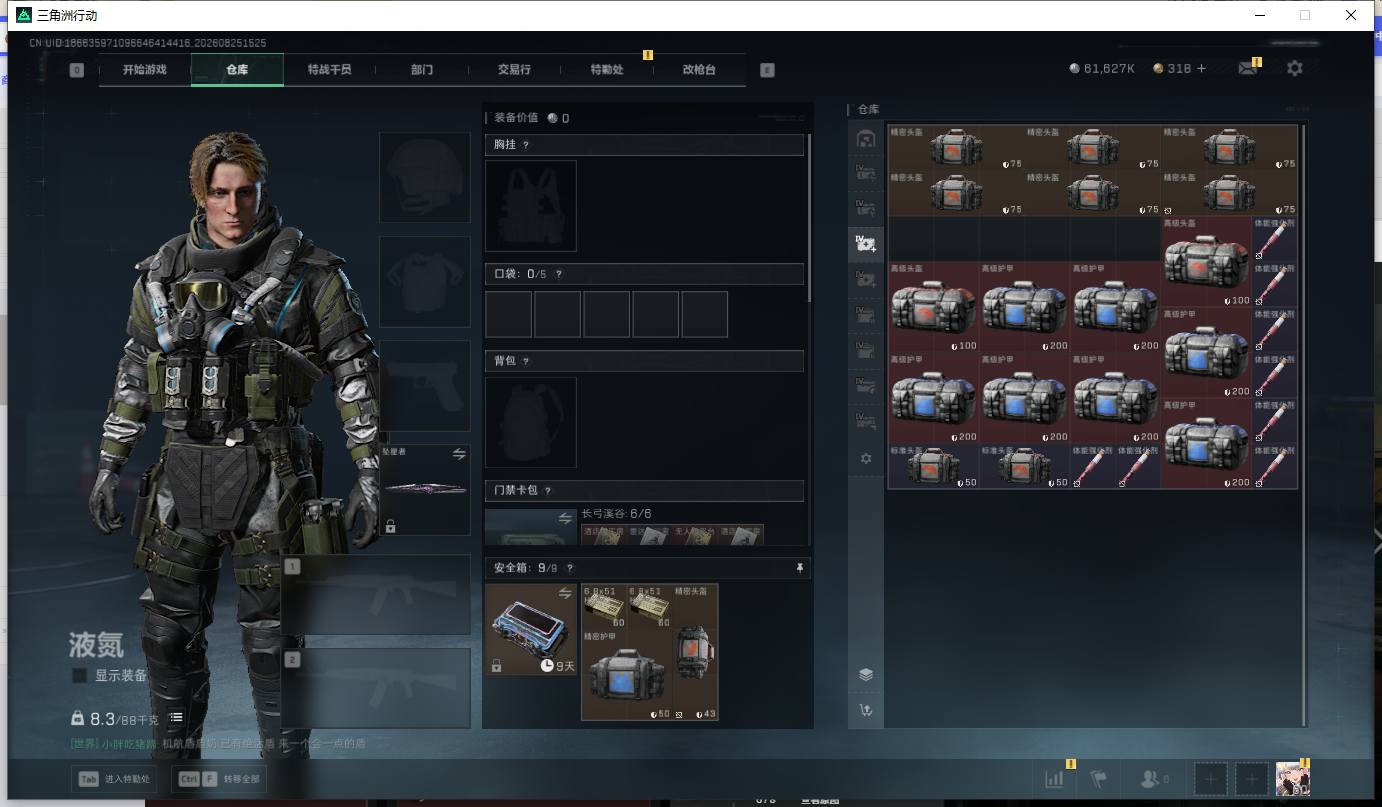Click the flag icon in the bottom bar
The width and height of the screenshot is (1382, 807).
pos(1099,779)
